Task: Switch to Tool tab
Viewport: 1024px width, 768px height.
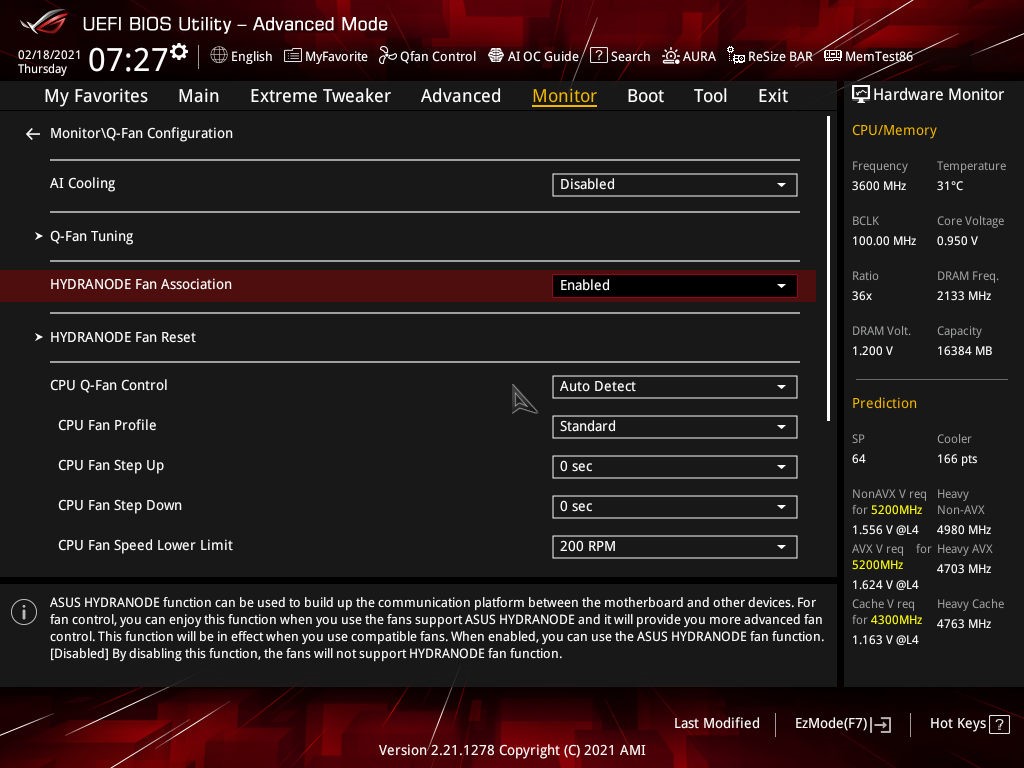Action: click(x=710, y=96)
